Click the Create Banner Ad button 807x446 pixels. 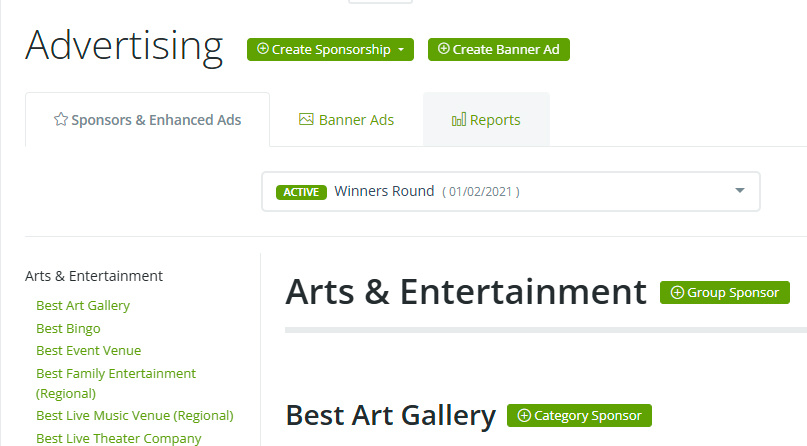tap(499, 49)
